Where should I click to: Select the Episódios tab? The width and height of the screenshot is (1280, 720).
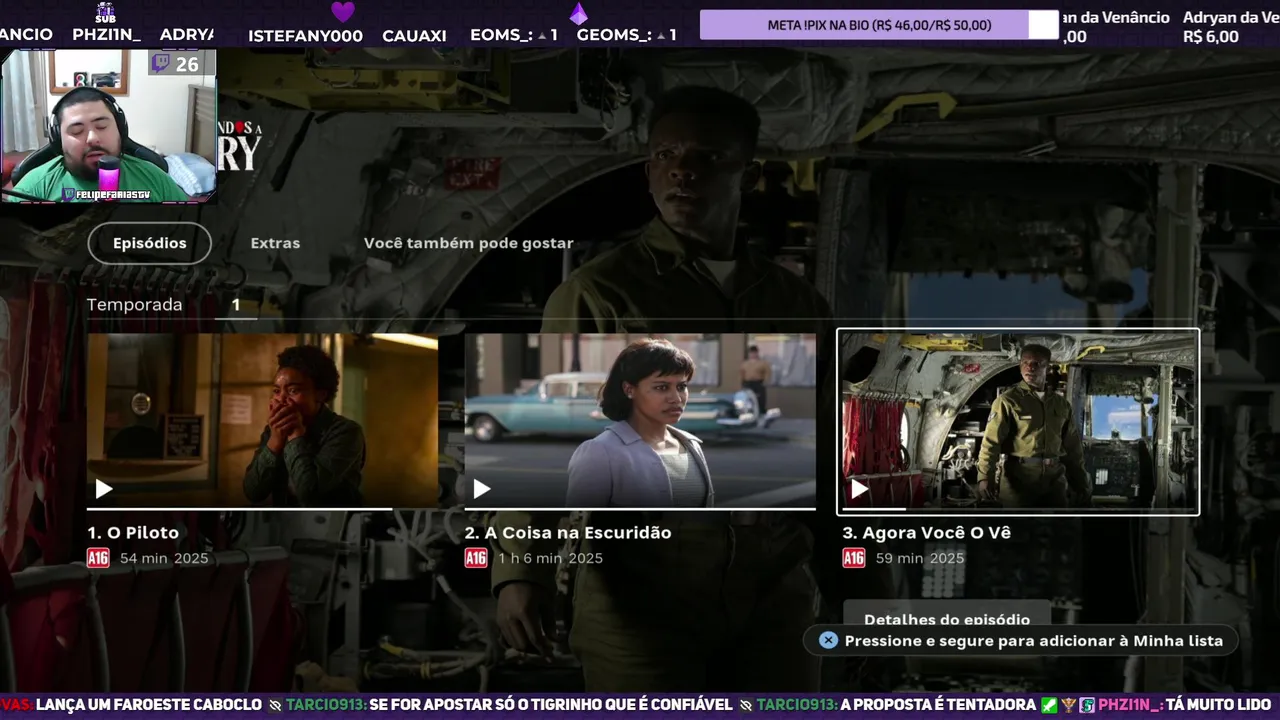coord(150,243)
